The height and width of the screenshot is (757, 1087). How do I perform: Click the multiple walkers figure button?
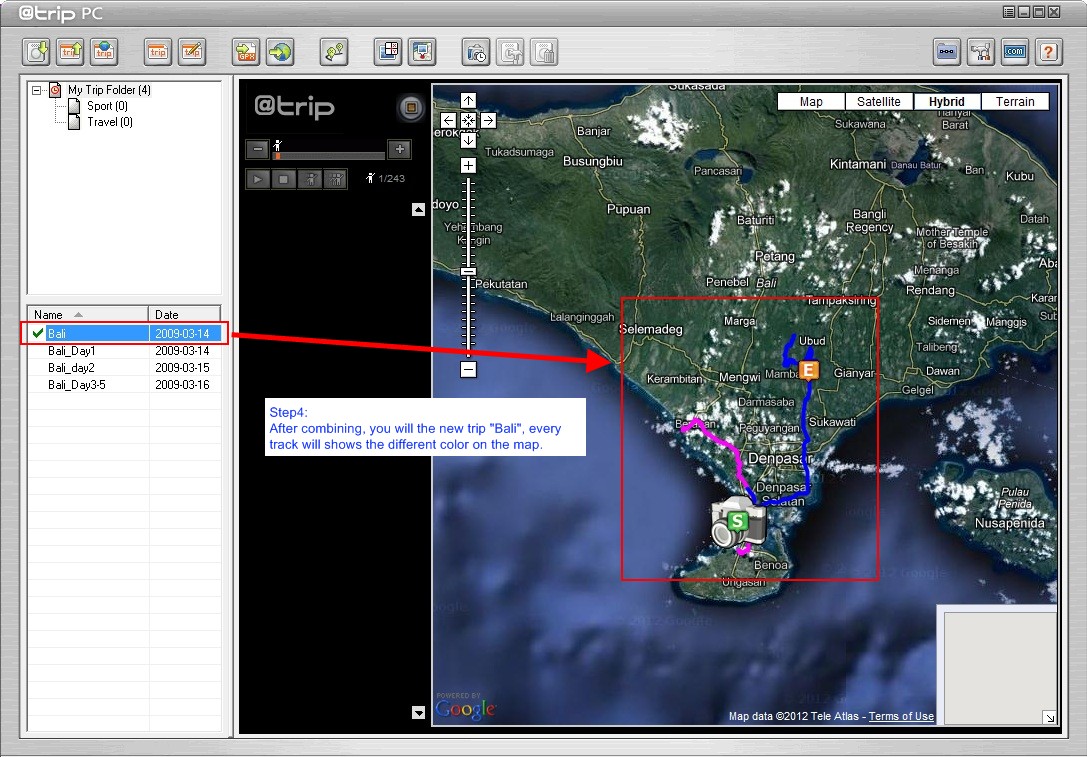point(336,179)
